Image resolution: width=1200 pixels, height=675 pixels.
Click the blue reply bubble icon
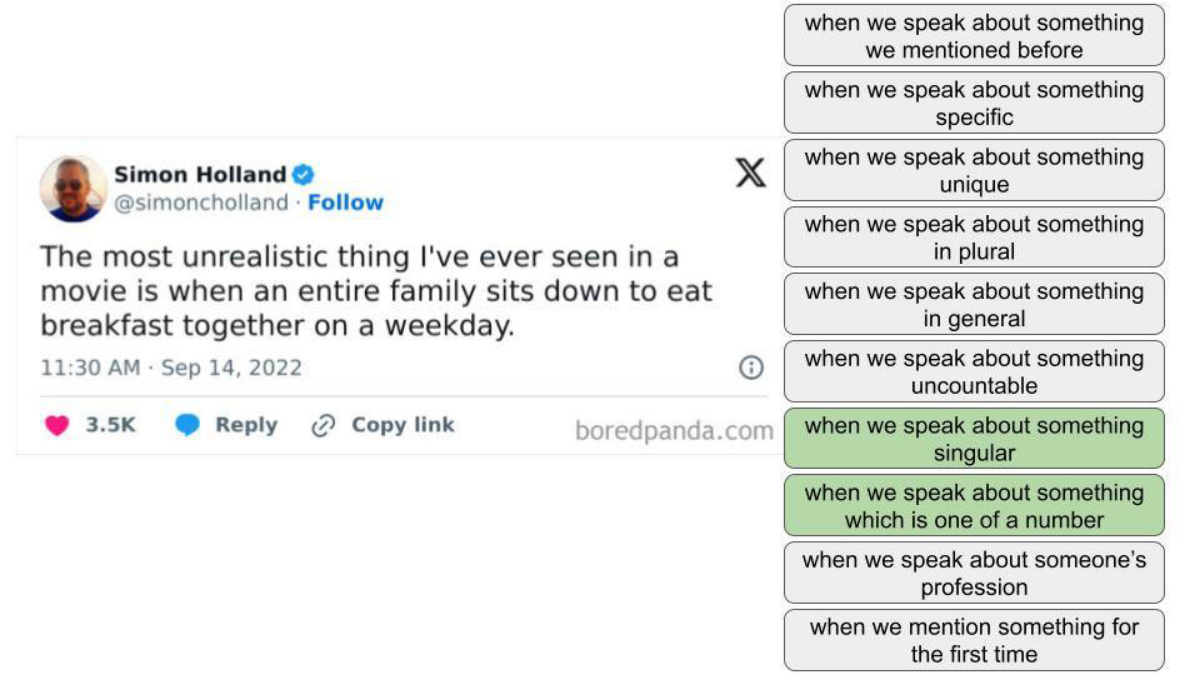pyautogui.click(x=187, y=425)
